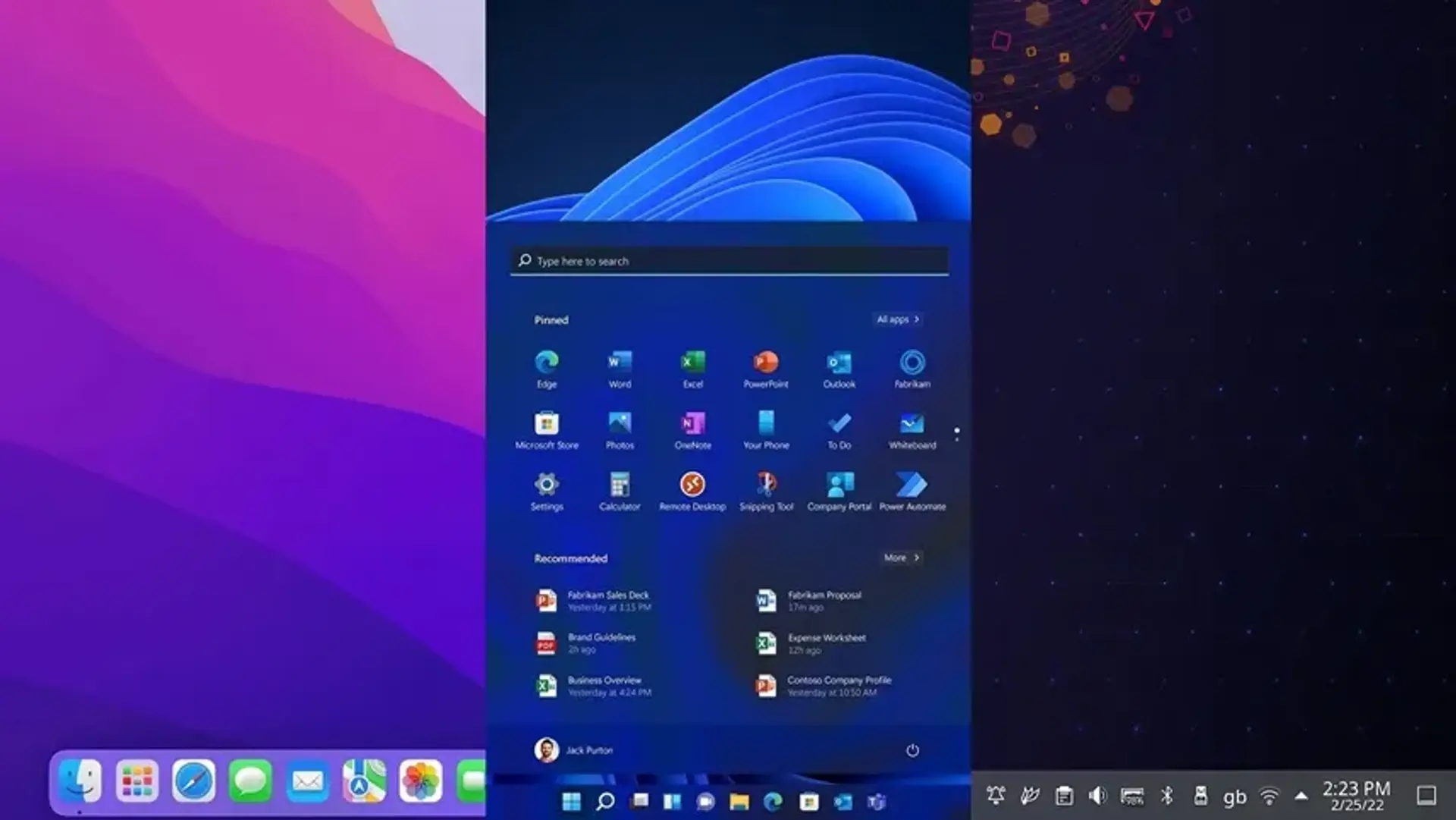Image resolution: width=1456 pixels, height=820 pixels.
Task: Open Task View on the Windows taskbar
Action: 639,802
